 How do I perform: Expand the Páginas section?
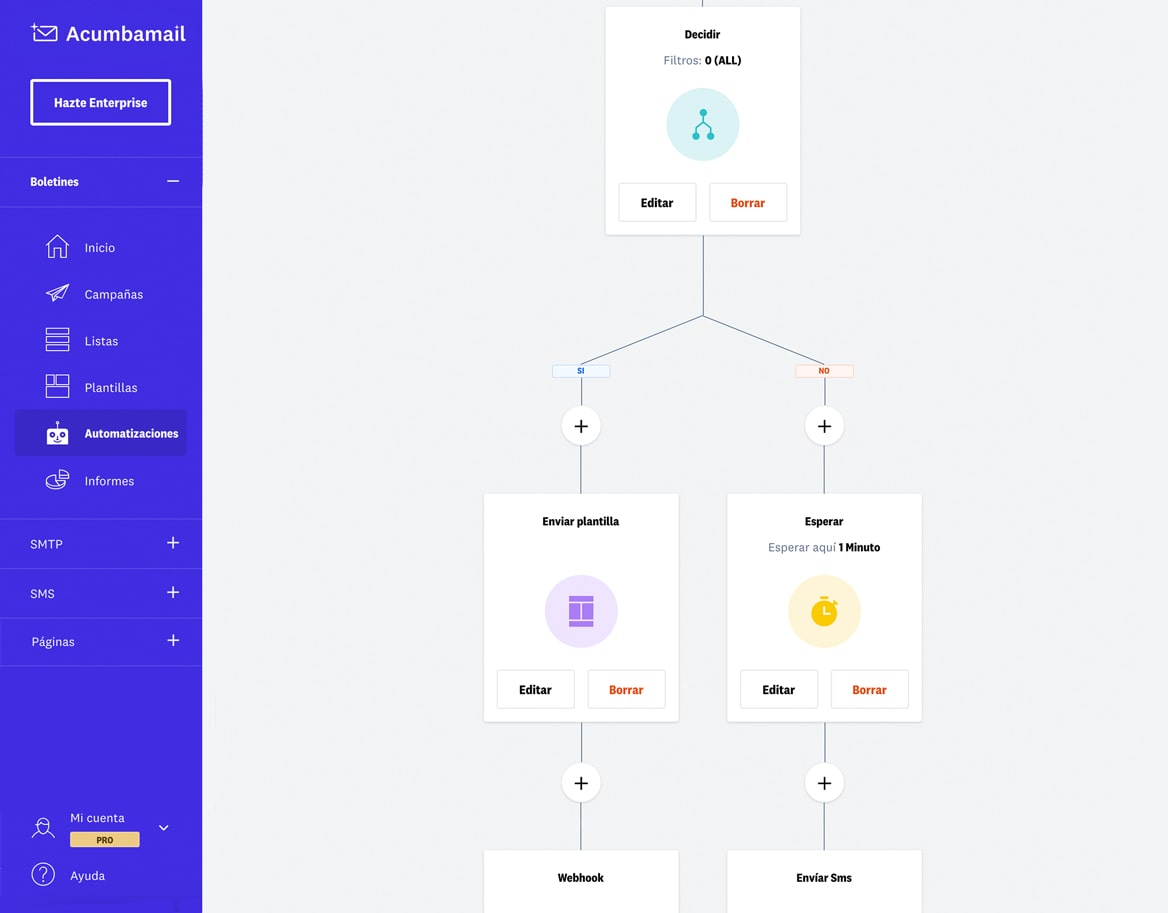point(173,641)
